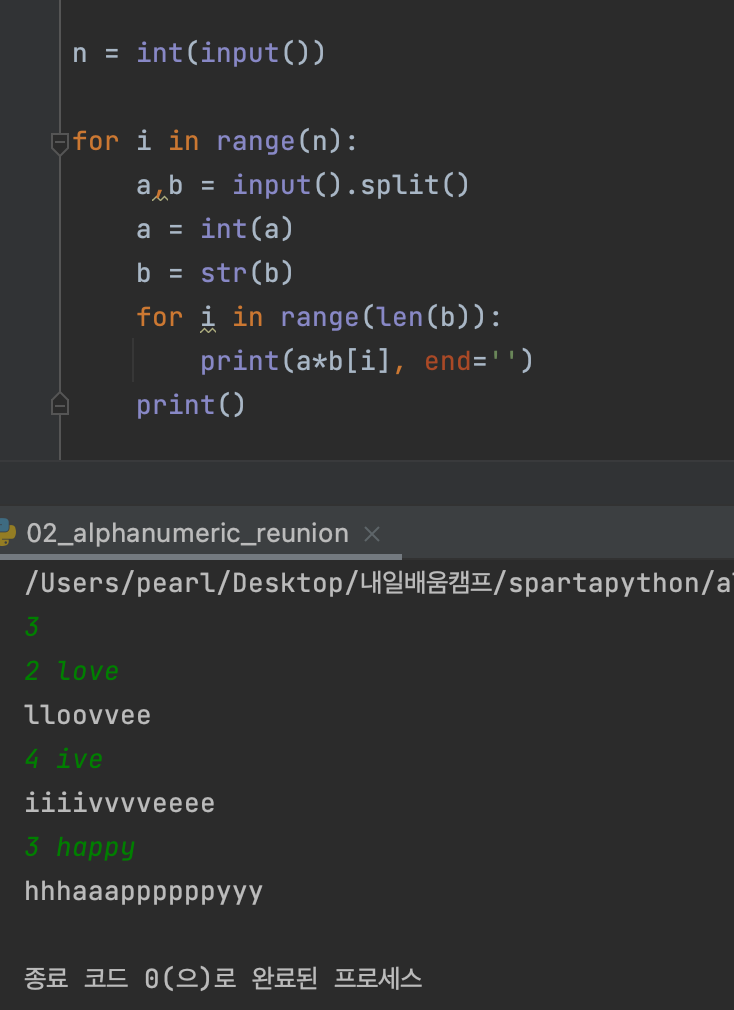Click the line b = str(b)

(x=214, y=273)
